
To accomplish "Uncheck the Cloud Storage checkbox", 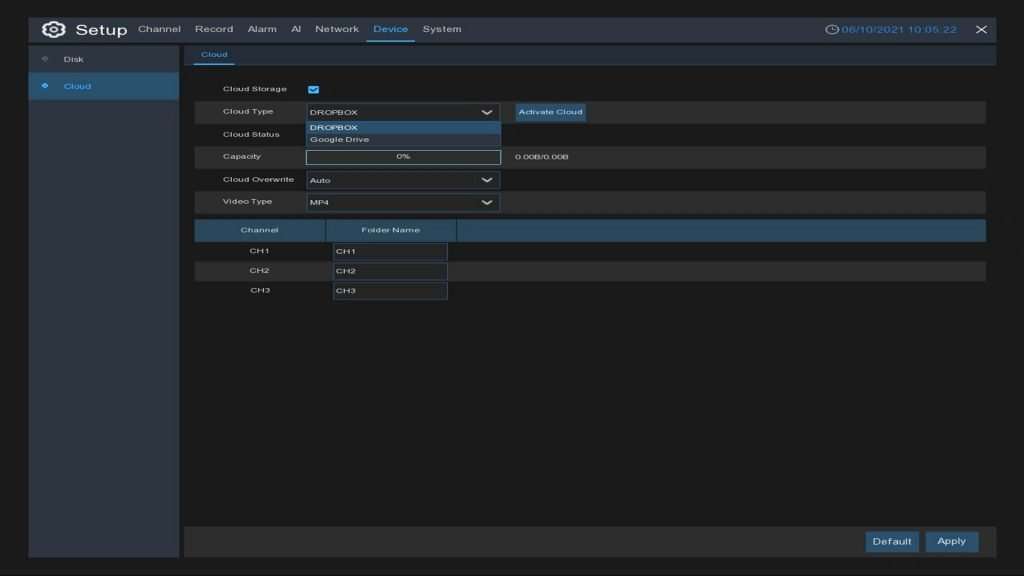I will [313, 90].
